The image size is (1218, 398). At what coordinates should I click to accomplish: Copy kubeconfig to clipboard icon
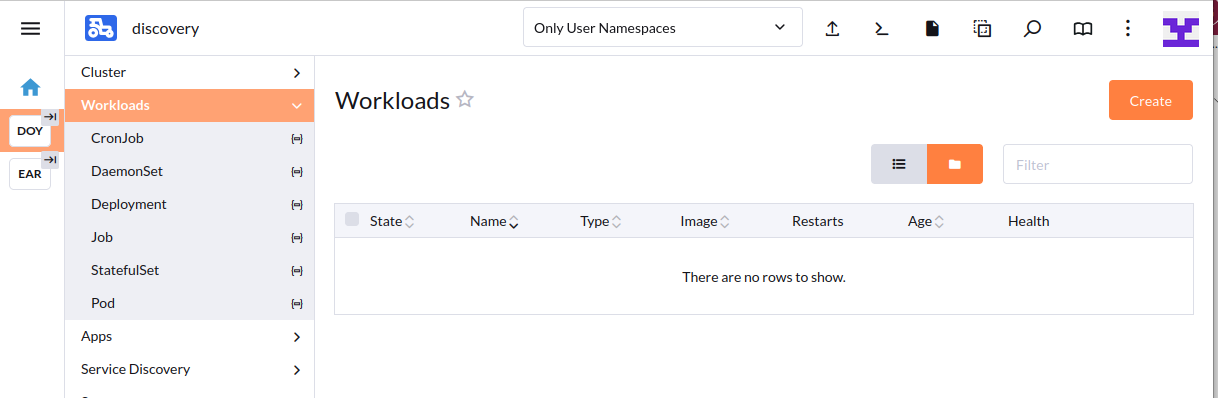(982, 29)
